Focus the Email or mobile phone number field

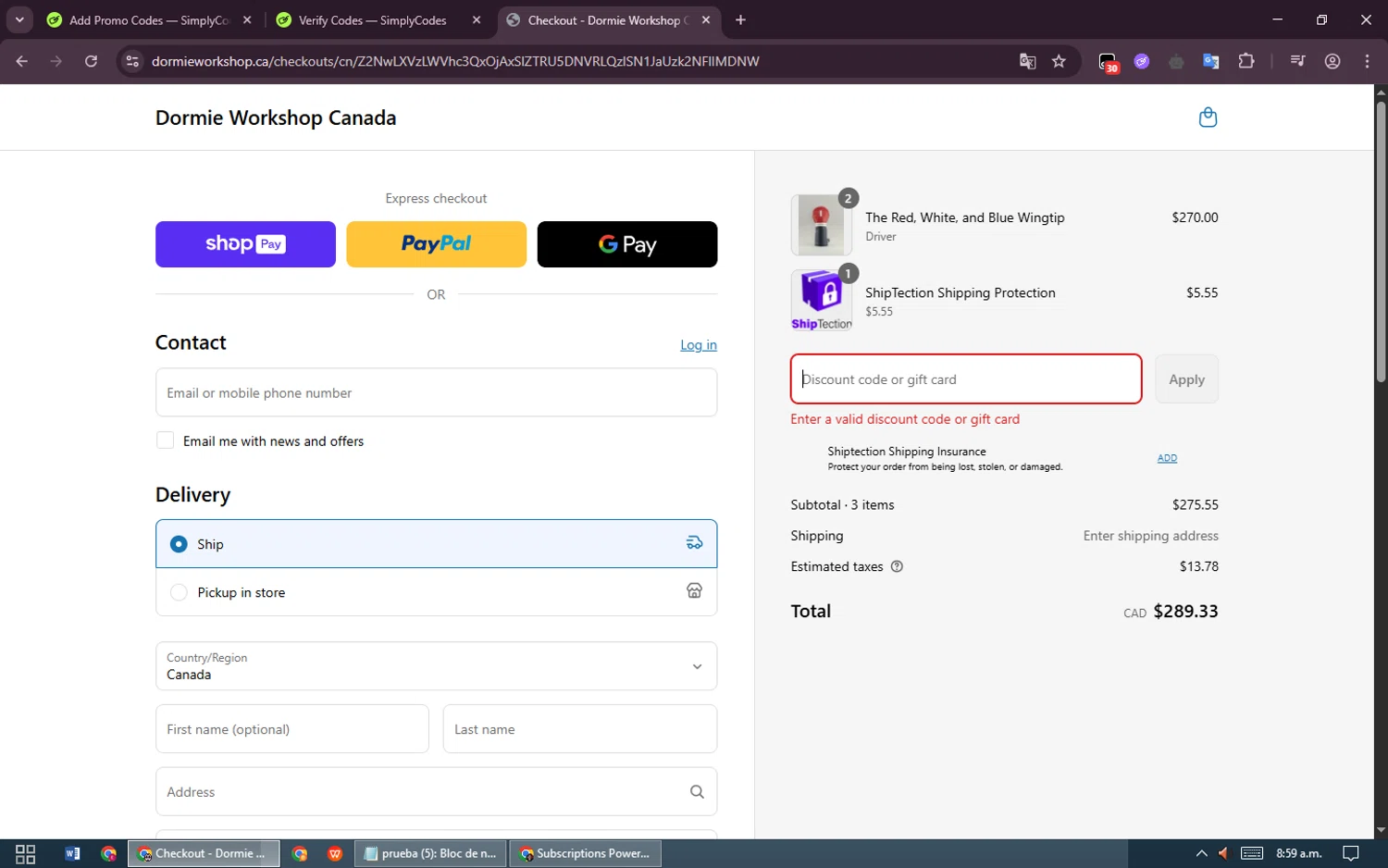coord(436,392)
